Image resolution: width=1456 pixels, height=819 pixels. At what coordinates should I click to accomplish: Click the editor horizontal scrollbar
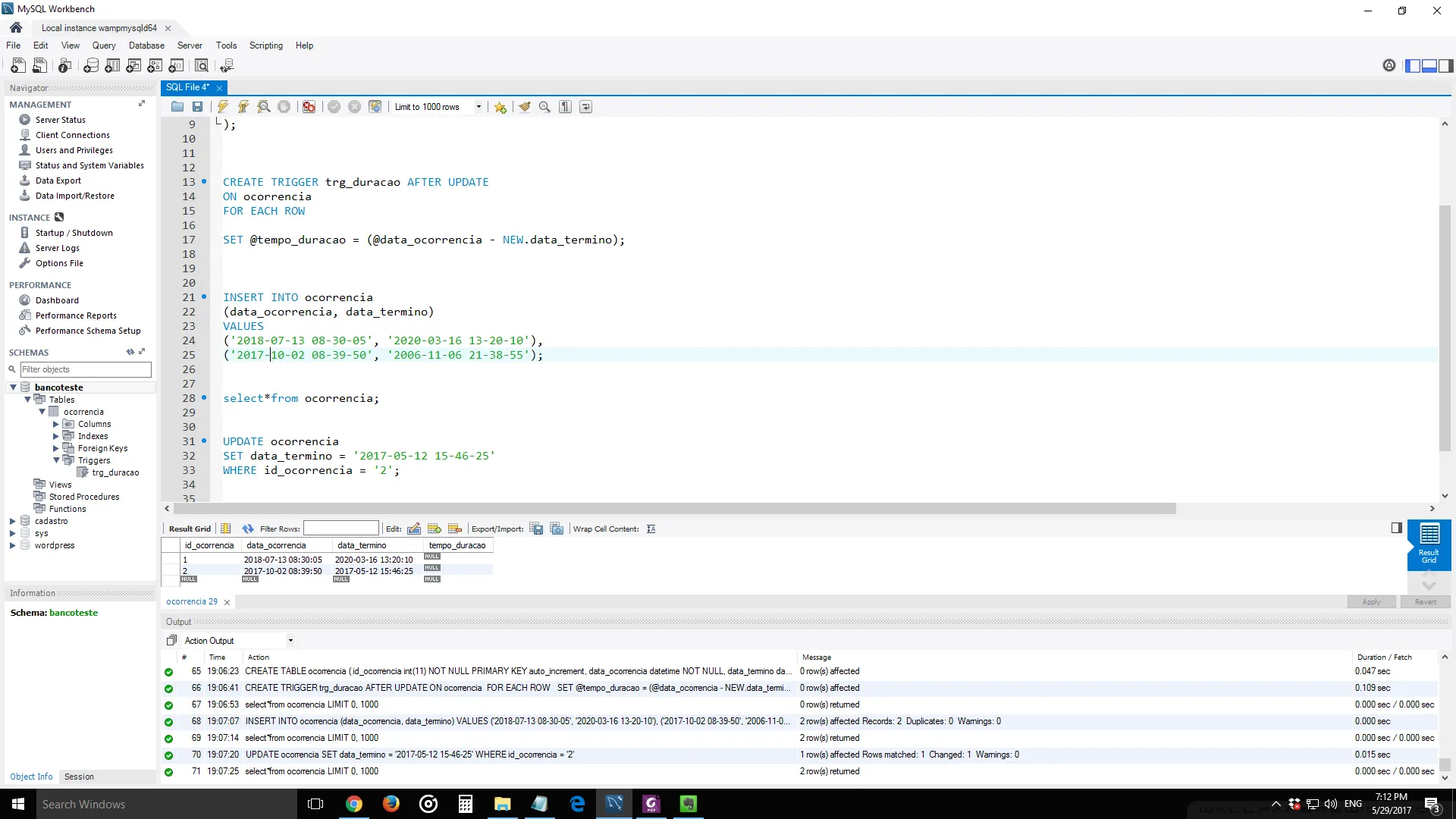click(x=675, y=509)
